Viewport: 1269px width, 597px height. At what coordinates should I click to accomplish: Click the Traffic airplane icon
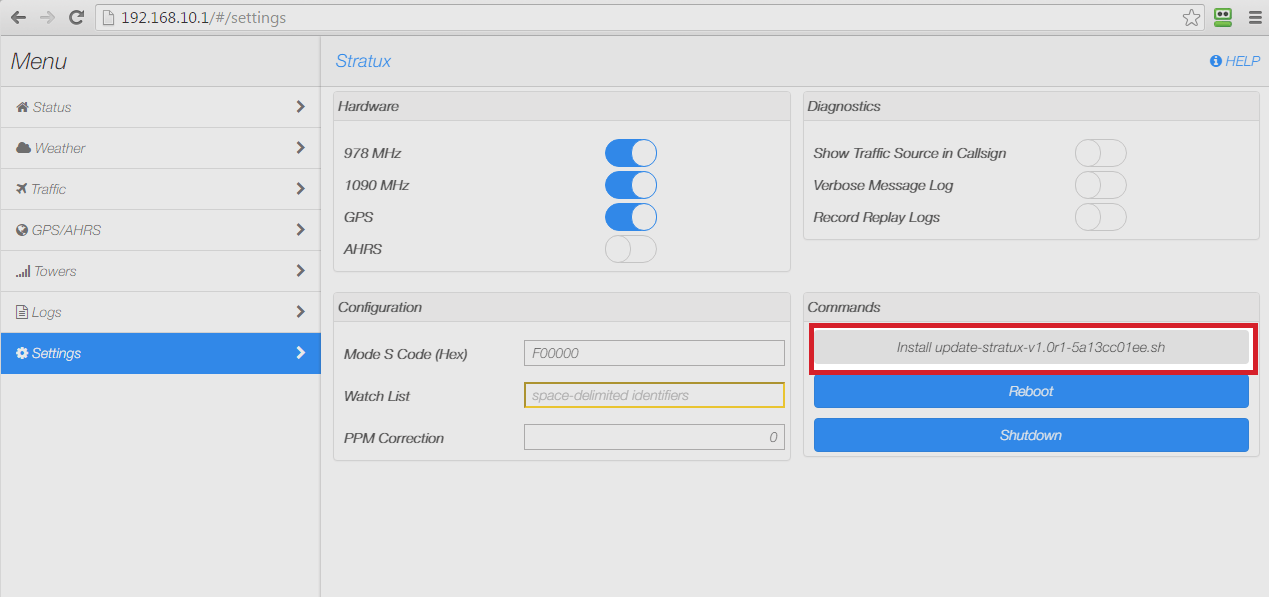tap(22, 189)
